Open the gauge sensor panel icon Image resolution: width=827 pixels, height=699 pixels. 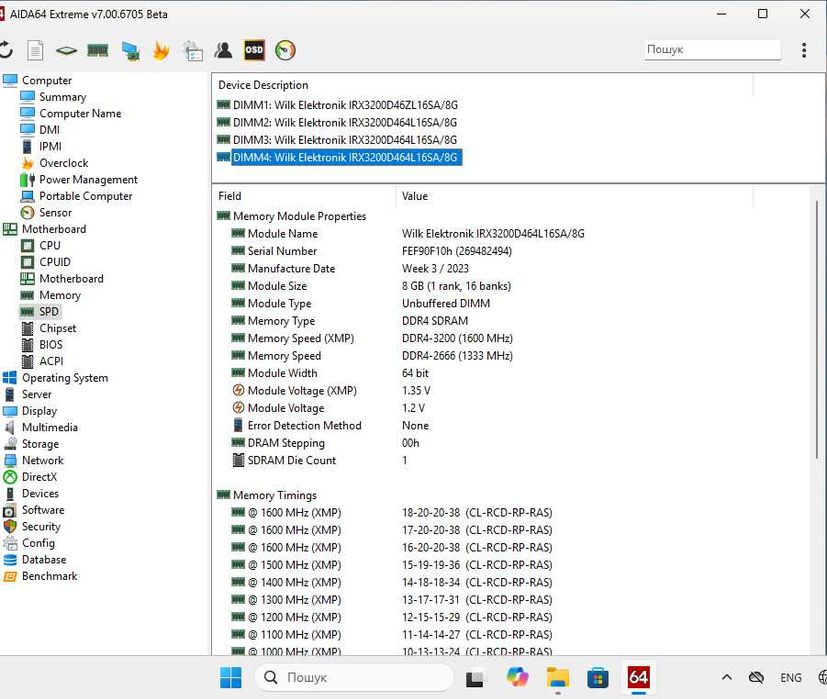pyautogui.click(x=285, y=50)
